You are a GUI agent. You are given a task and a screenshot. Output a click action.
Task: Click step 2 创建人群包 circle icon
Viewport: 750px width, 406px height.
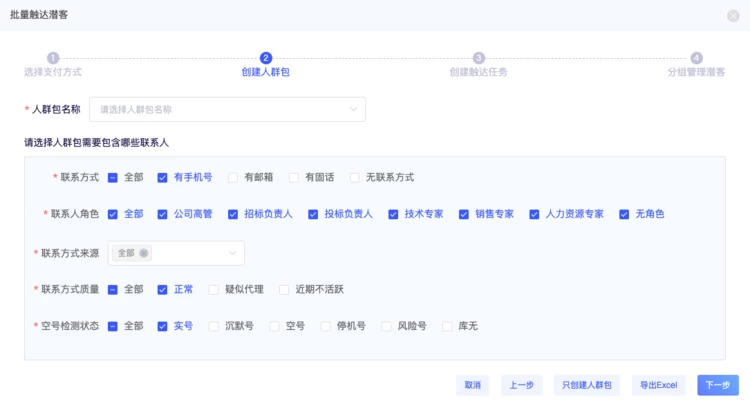click(x=266, y=58)
